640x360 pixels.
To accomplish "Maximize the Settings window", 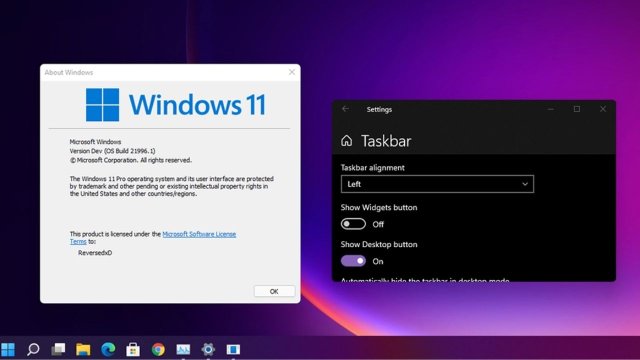I will click(577, 109).
